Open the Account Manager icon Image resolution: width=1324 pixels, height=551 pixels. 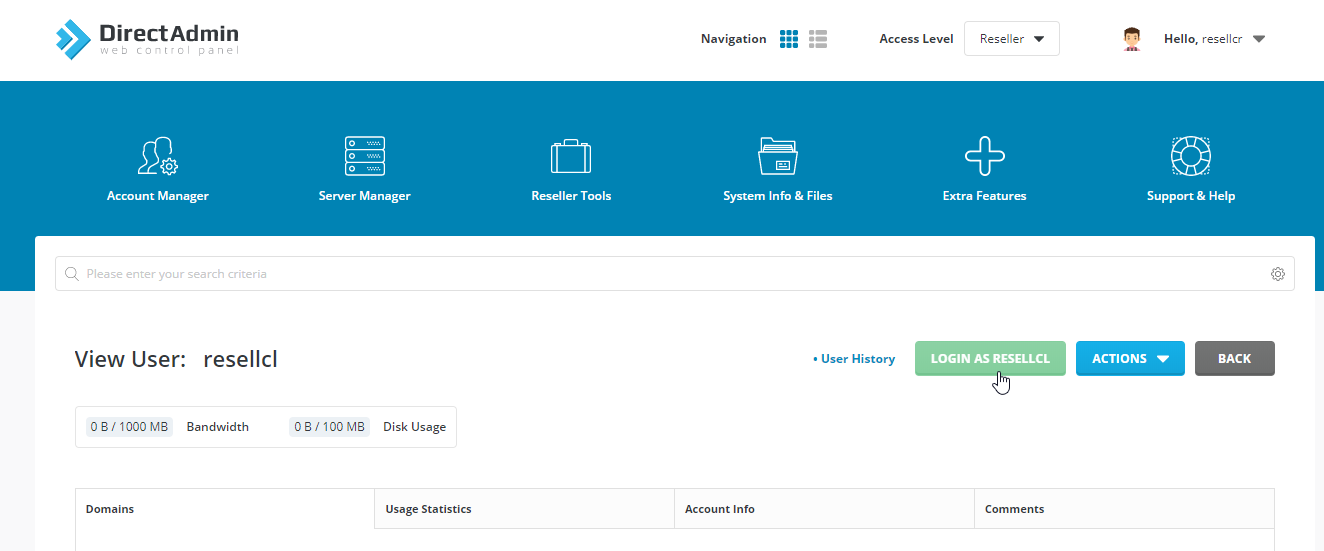tap(158, 156)
